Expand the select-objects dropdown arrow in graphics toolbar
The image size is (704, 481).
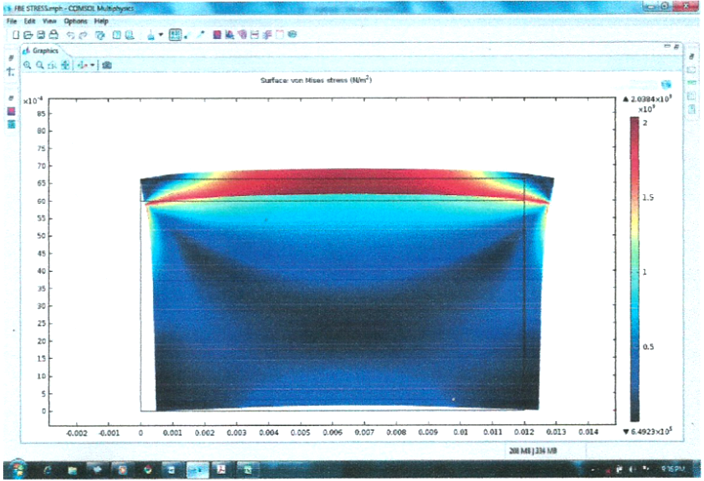[93, 65]
